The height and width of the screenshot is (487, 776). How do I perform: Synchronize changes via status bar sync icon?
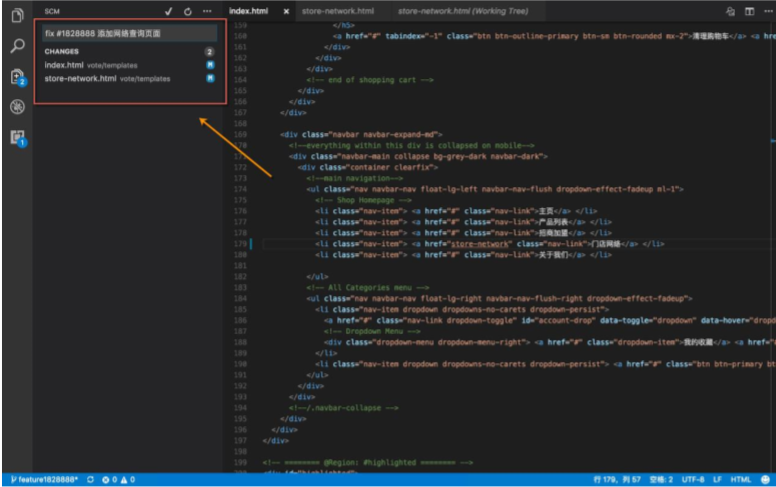point(90,480)
